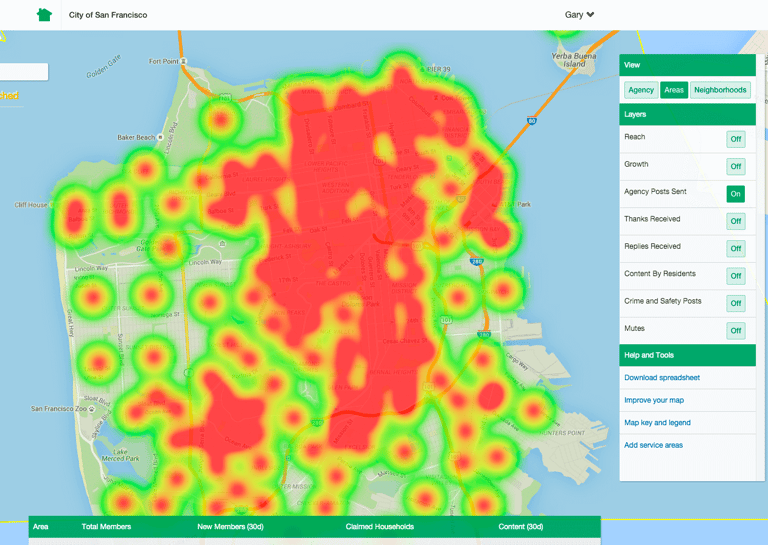The height and width of the screenshot is (545, 768).
Task: Open the Download spreadsheet link
Action: pos(662,378)
